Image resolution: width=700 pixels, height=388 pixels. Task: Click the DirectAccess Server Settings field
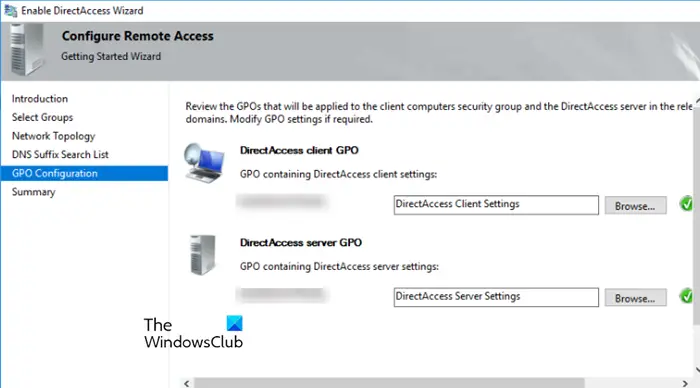tap(496, 297)
